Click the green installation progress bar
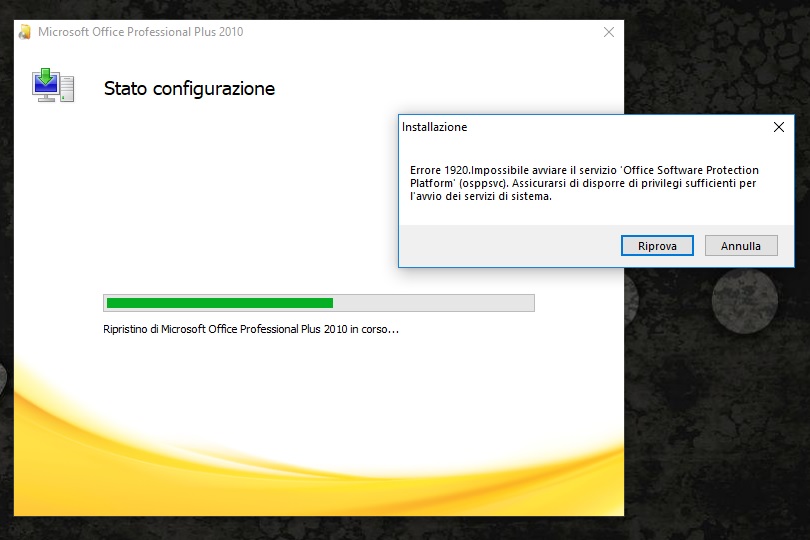810x540 pixels. [319, 303]
